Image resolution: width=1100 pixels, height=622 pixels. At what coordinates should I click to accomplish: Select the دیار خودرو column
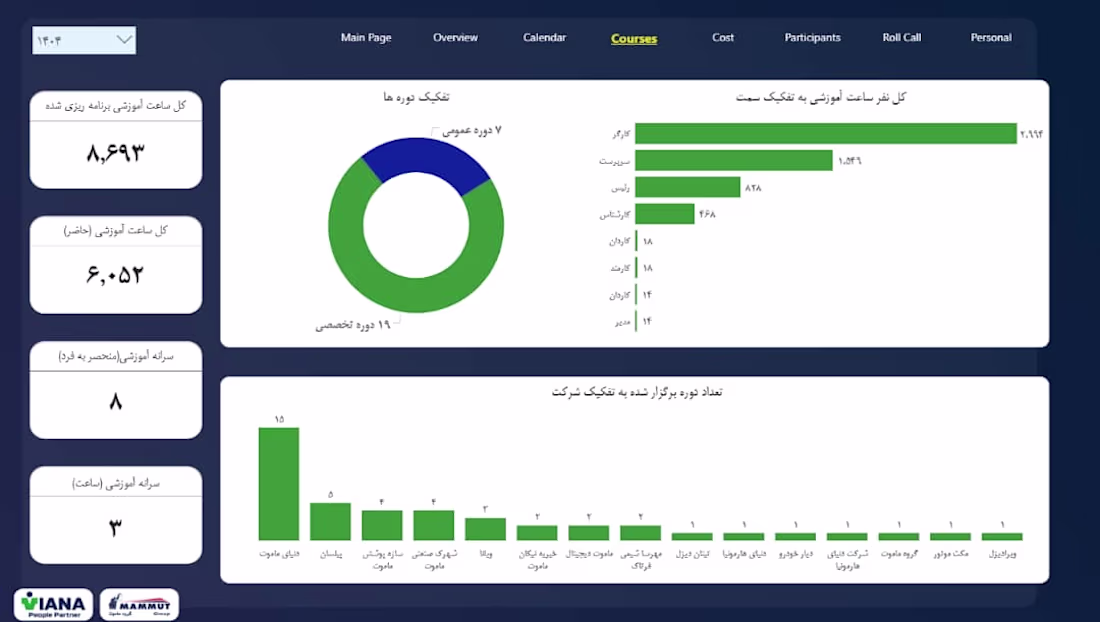point(795,536)
